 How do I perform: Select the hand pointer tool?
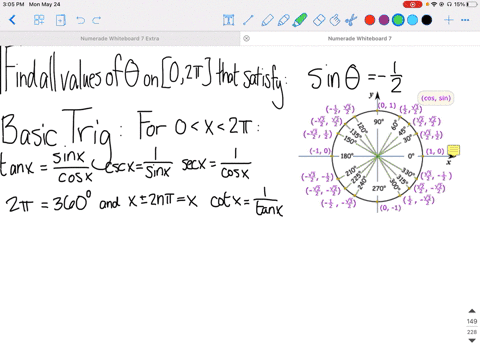335,20
